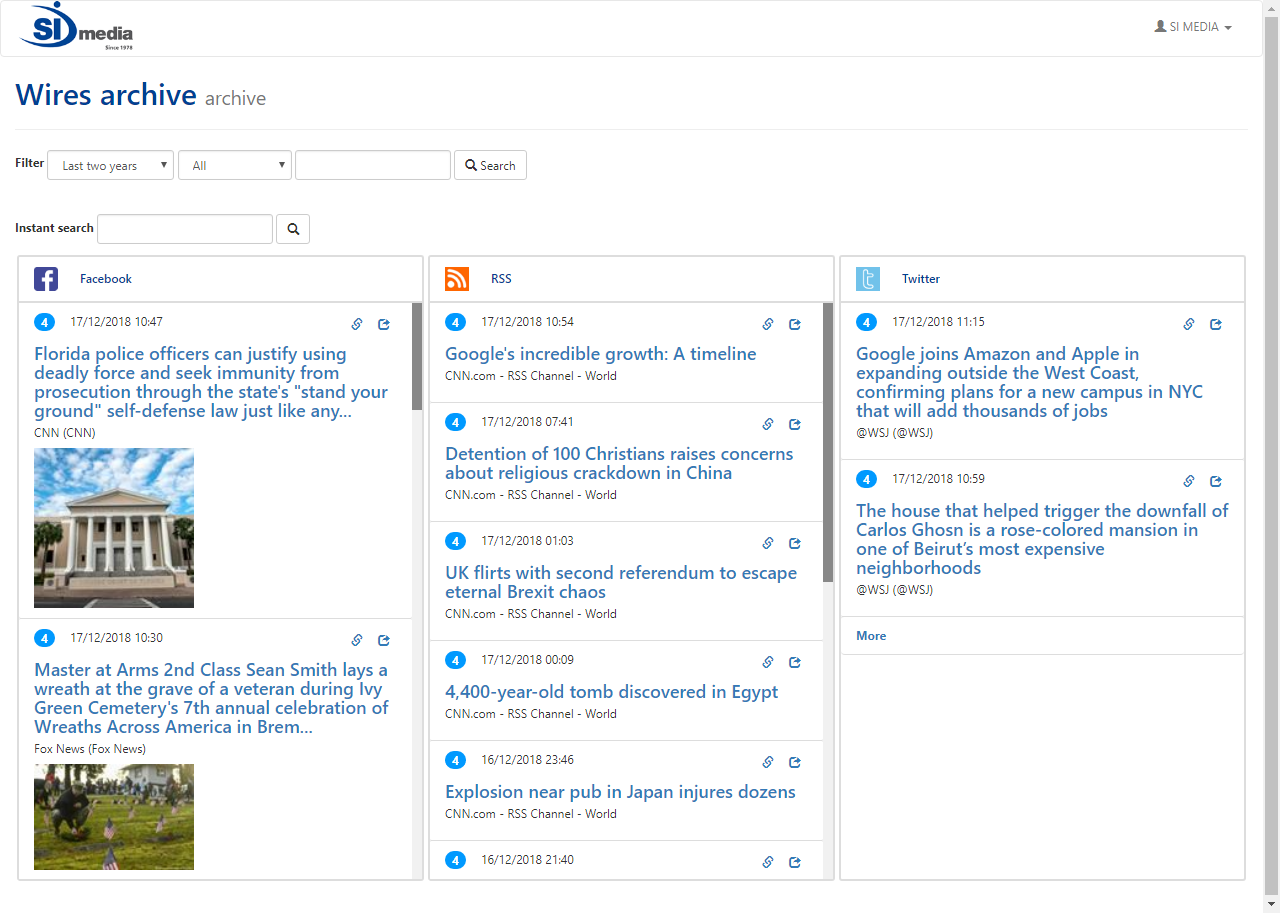Screen dimensions: 1280x913
Task: Focus the filter text field
Action: [x=373, y=165]
